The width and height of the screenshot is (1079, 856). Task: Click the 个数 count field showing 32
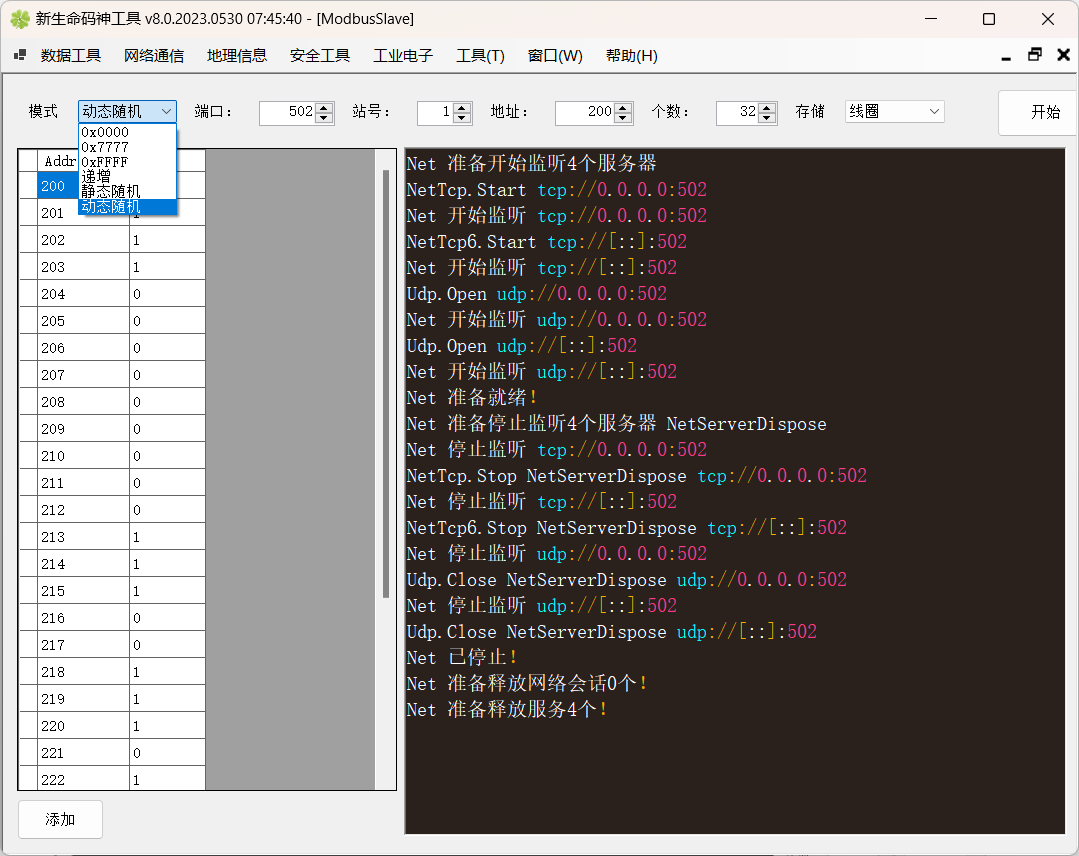coord(737,112)
